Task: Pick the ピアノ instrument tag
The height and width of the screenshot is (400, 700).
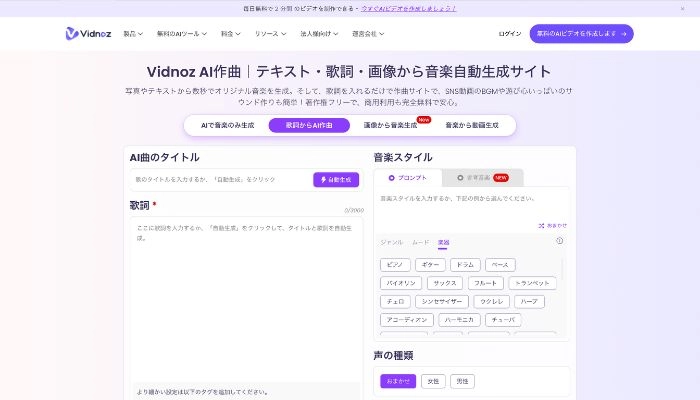Action: click(x=395, y=265)
